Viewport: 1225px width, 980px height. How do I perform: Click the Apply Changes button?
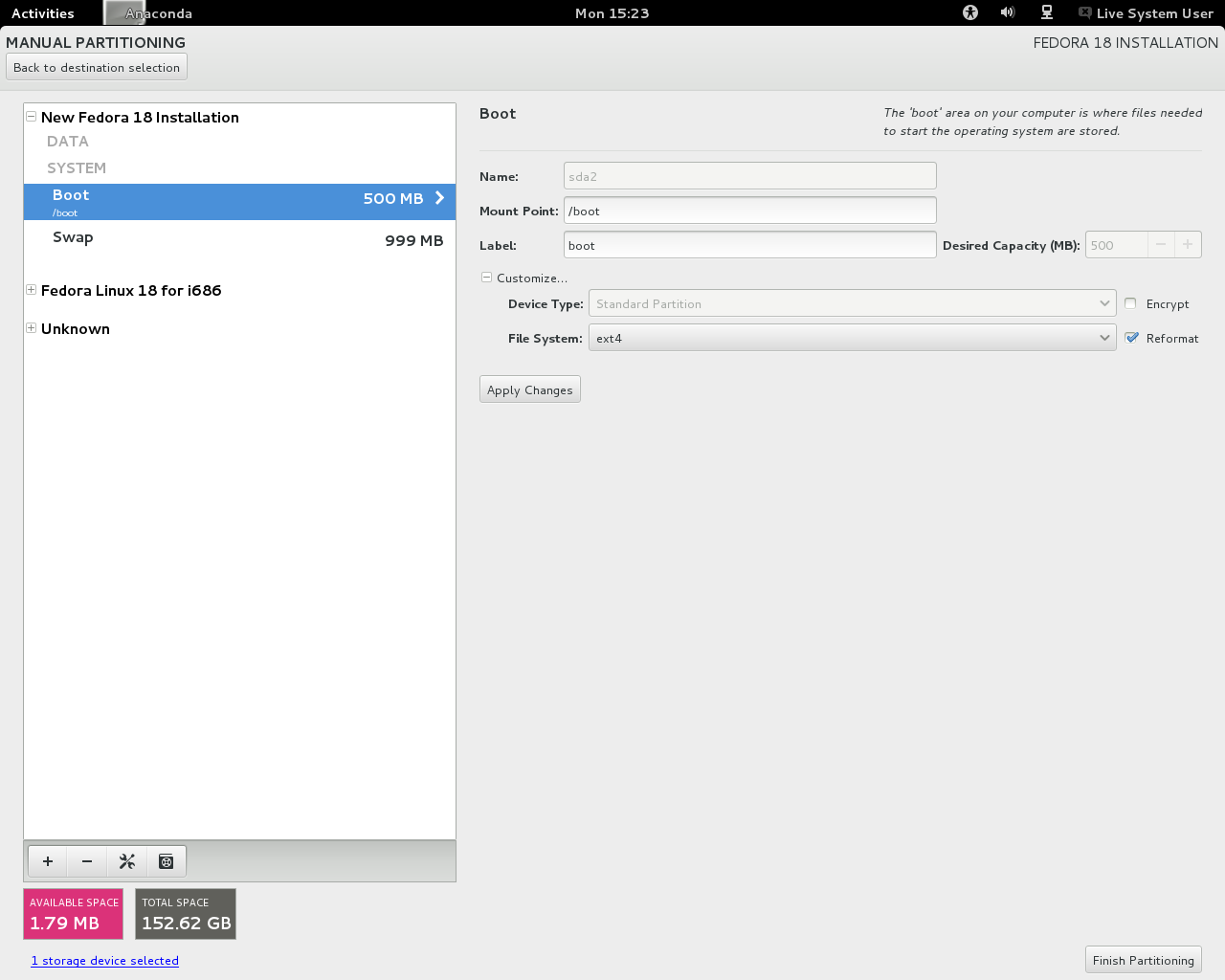tap(530, 390)
